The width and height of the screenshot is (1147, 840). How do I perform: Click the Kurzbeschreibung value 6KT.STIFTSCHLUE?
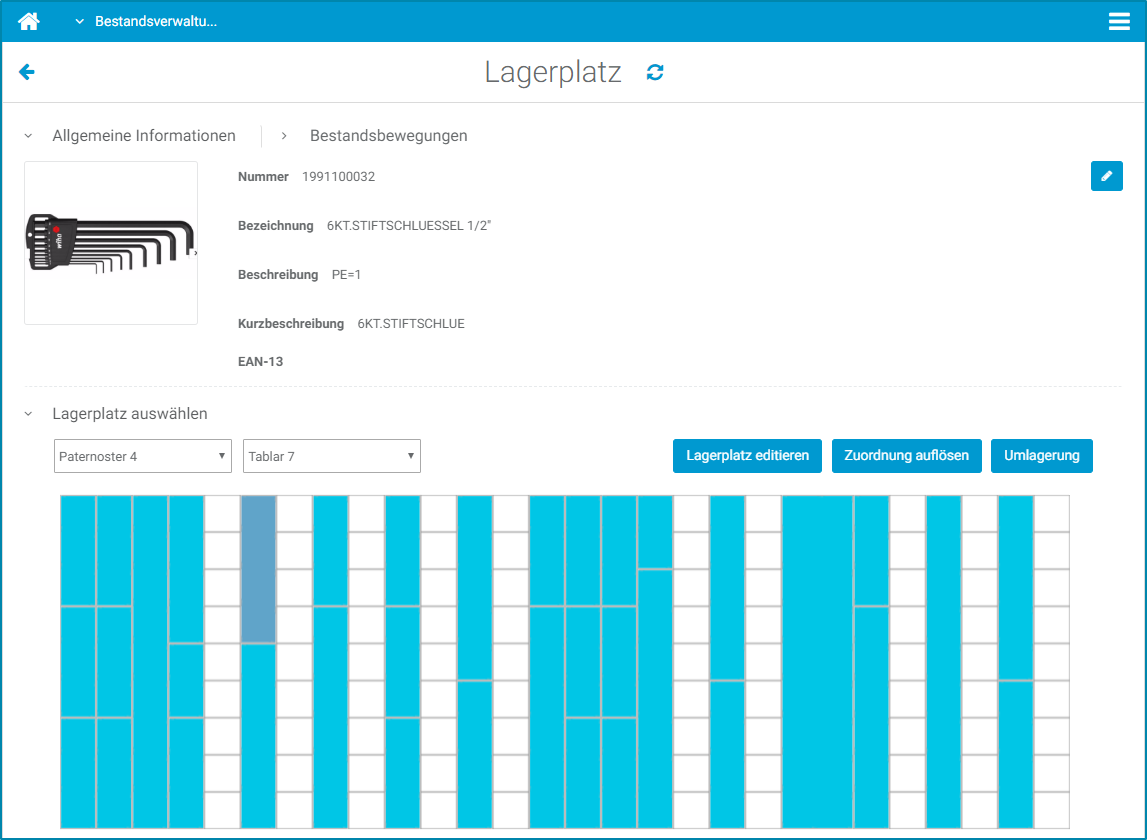pyautogui.click(x=411, y=323)
